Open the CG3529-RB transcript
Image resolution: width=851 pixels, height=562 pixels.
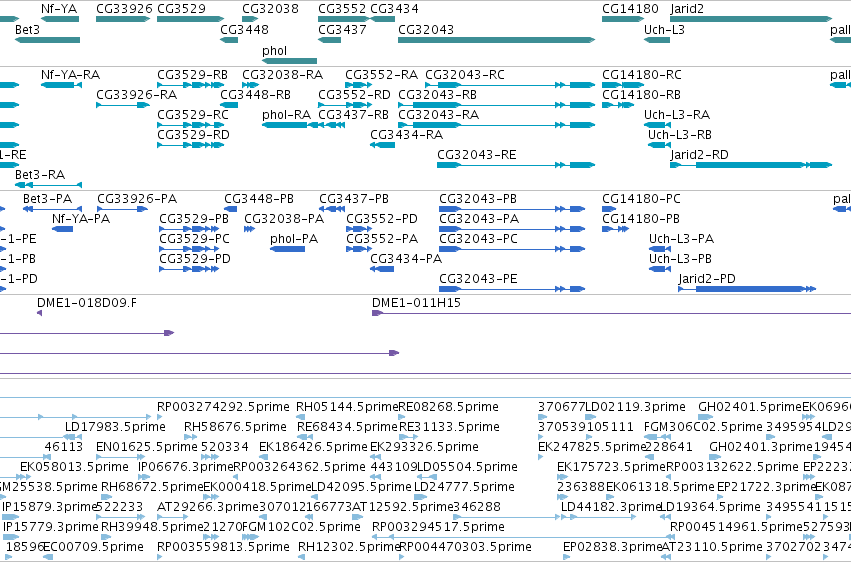point(190,85)
